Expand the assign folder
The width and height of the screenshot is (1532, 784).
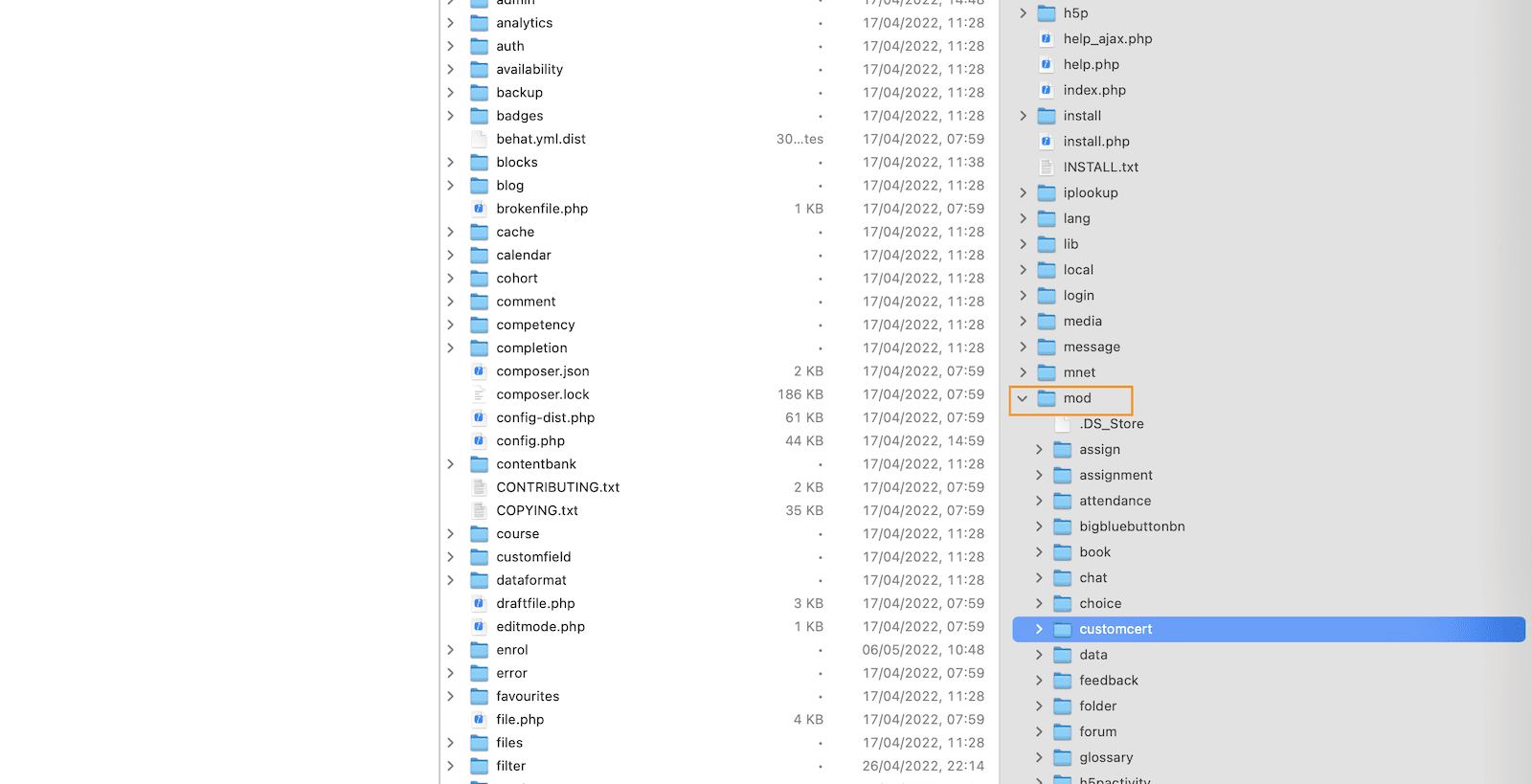1039,450
